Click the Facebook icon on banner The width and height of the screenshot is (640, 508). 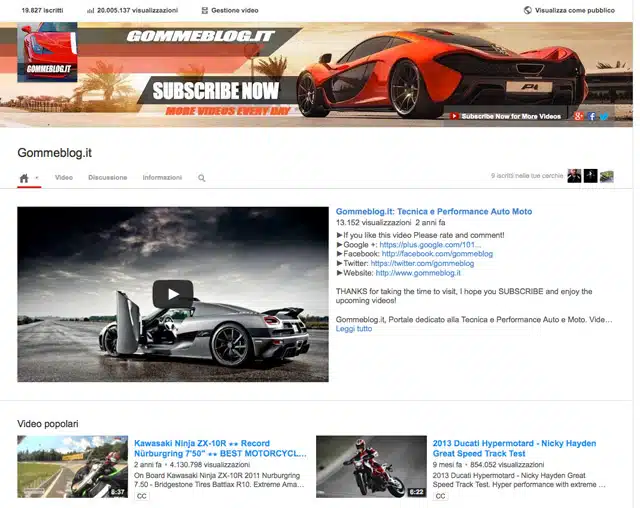[591, 116]
